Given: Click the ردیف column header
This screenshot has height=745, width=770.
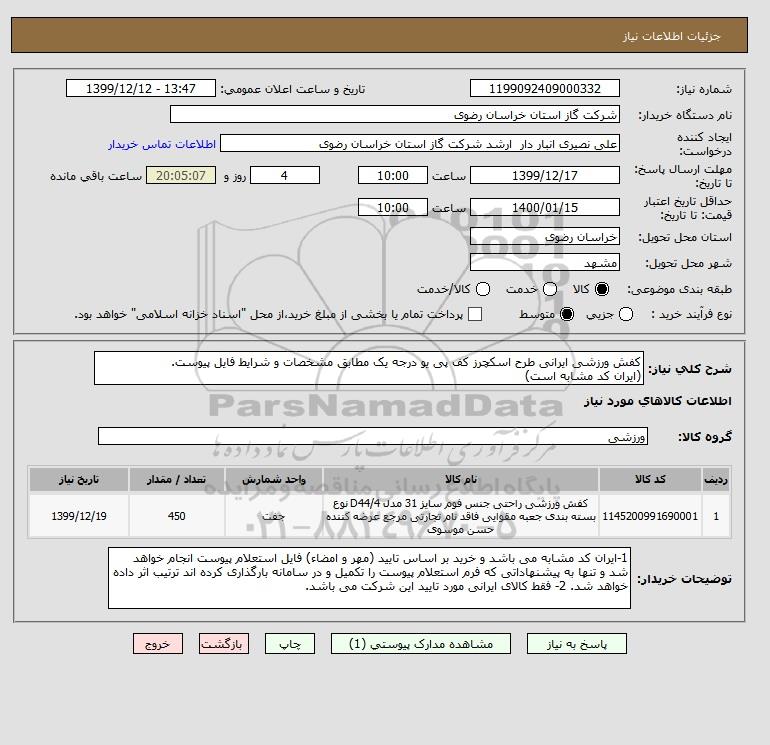Looking at the screenshot, I should [716, 479].
